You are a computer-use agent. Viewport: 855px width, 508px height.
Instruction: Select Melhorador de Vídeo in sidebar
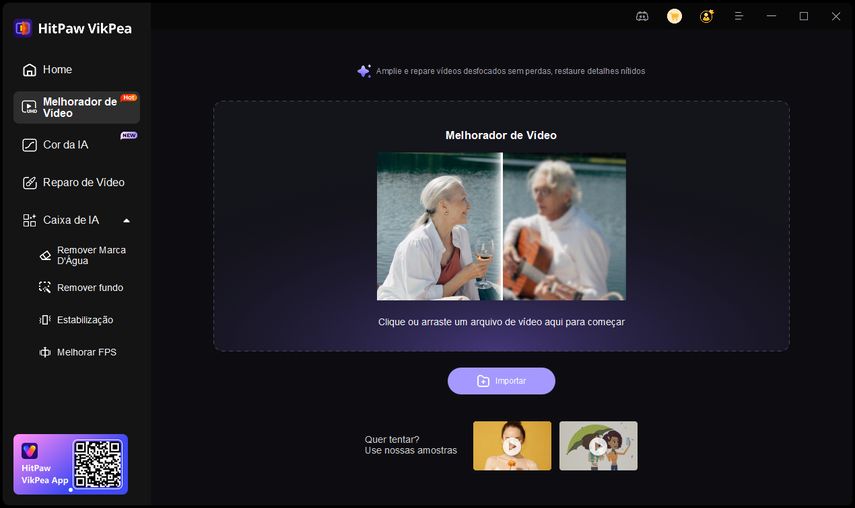(77, 107)
